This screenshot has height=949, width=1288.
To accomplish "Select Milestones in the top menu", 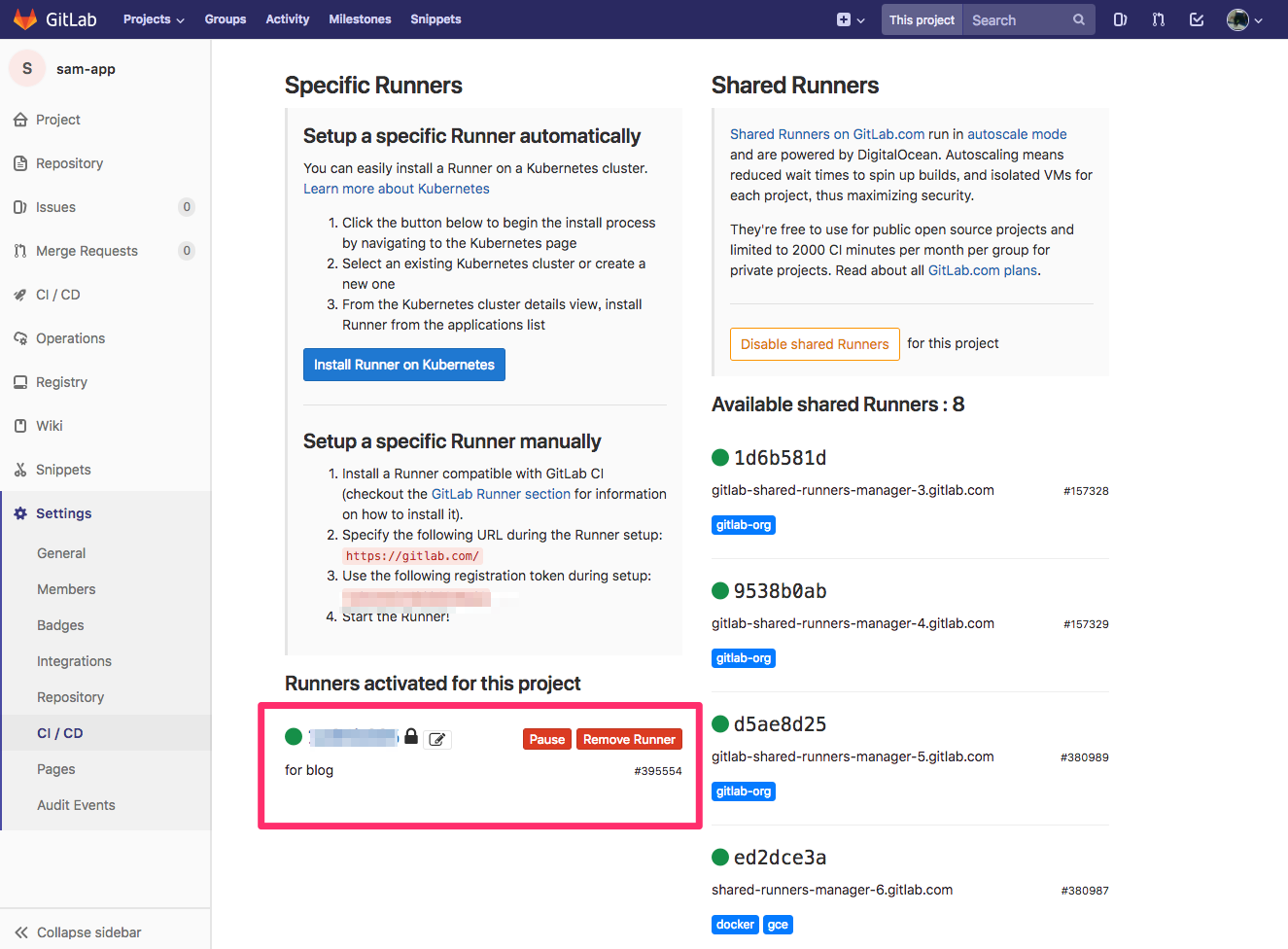I will point(360,18).
